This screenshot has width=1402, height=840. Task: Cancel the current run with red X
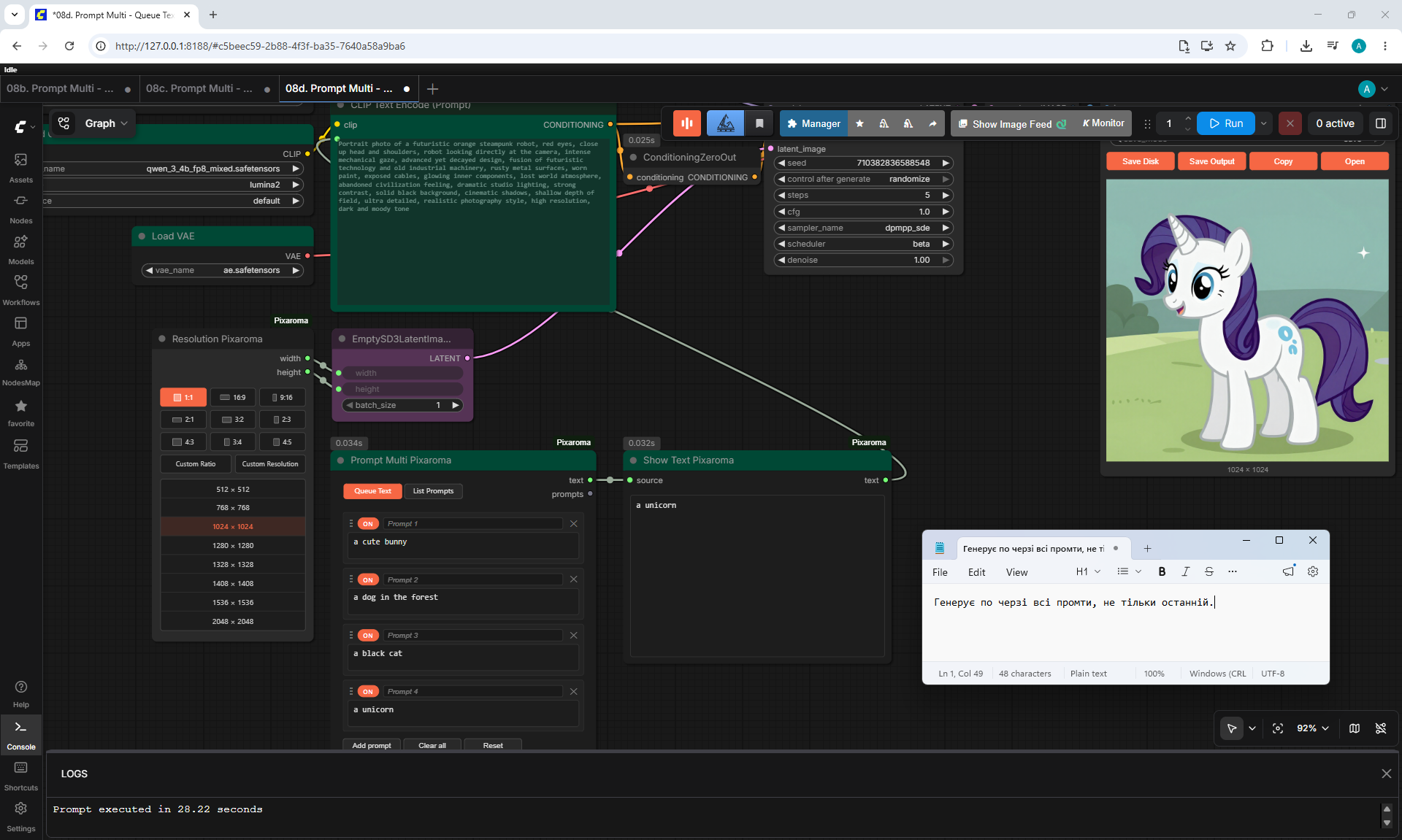(x=1290, y=123)
